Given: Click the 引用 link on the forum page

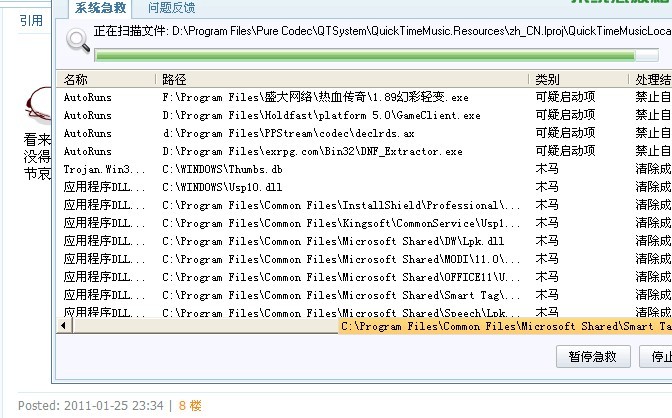Looking at the screenshot, I should 31,20.
